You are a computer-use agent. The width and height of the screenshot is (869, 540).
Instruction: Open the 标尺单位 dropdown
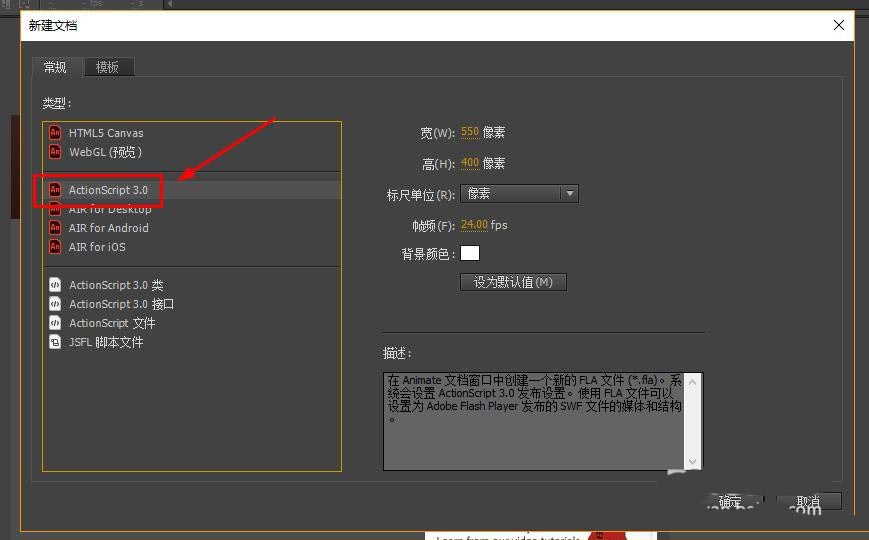(x=519, y=193)
